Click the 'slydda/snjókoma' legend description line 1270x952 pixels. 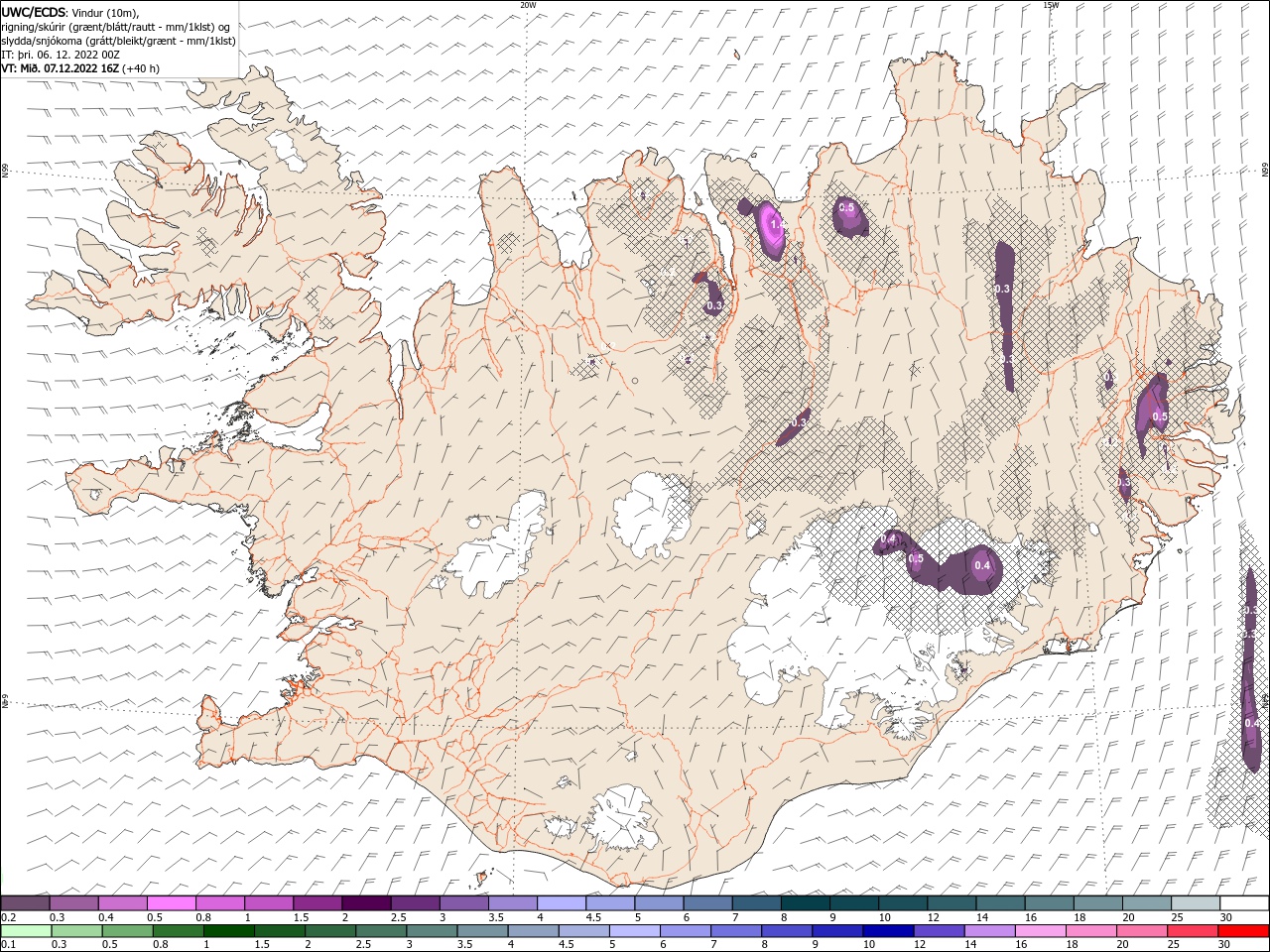(x=119, y=41)
